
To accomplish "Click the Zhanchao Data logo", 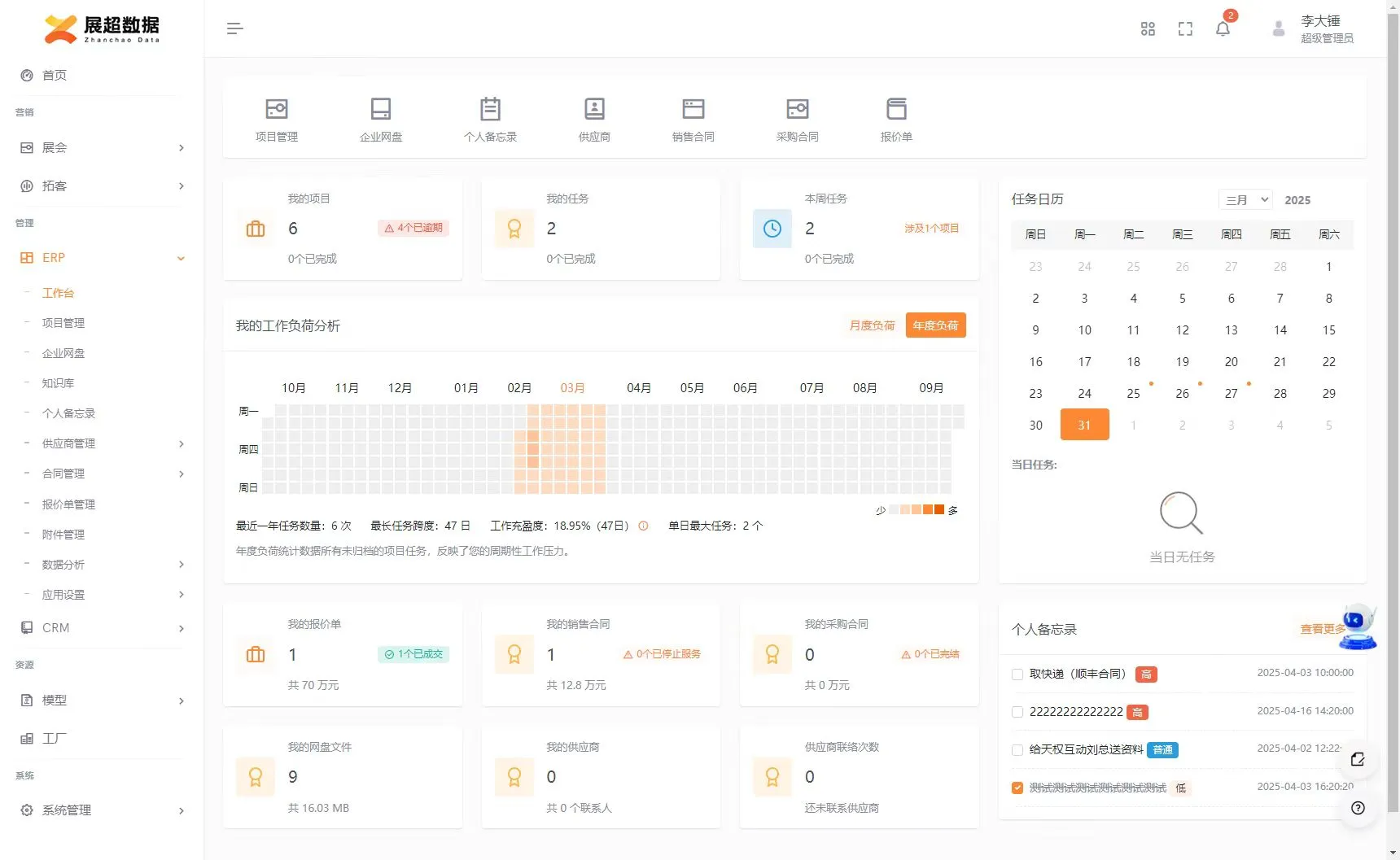I will point(102,28).
